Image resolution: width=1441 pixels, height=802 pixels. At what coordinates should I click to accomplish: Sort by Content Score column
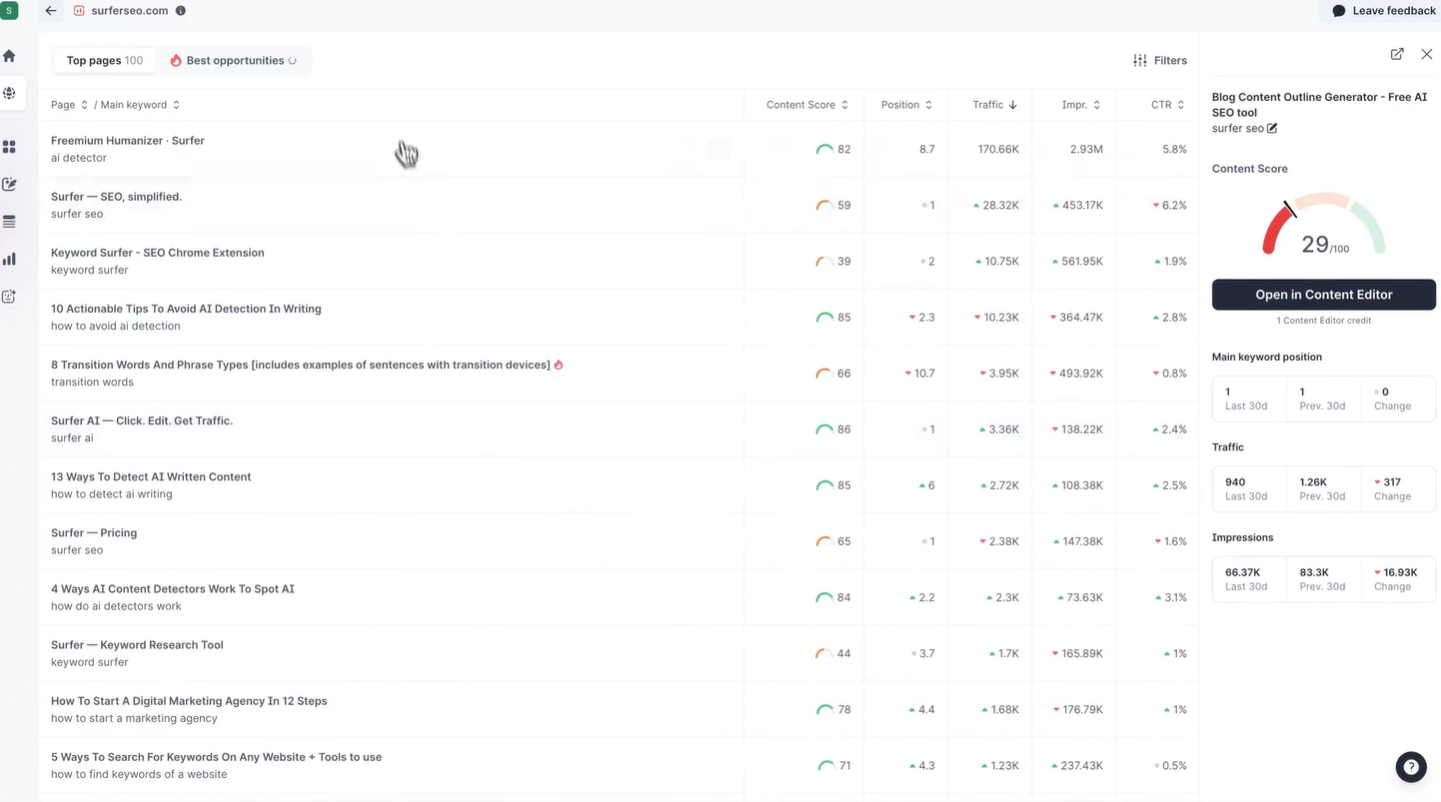coord(807,105)
